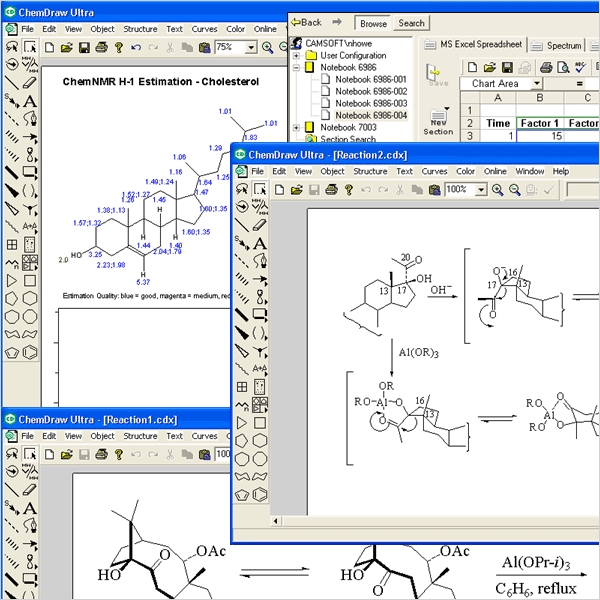This screenshot has height=600, width=600.
Task: Switch to MS Excel Spreadsheet tab
Action: (x=474, y=45)
